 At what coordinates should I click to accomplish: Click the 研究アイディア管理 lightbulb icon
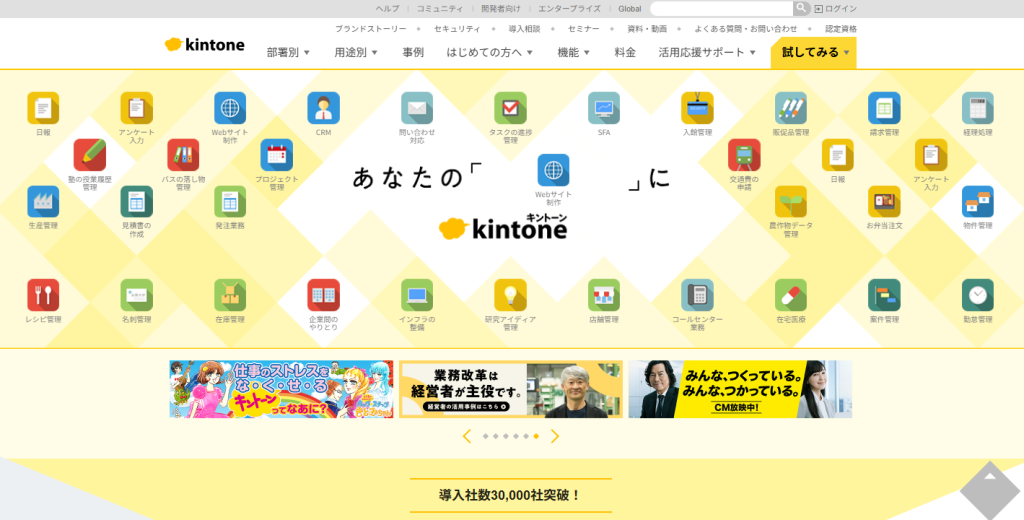(510, 295)
